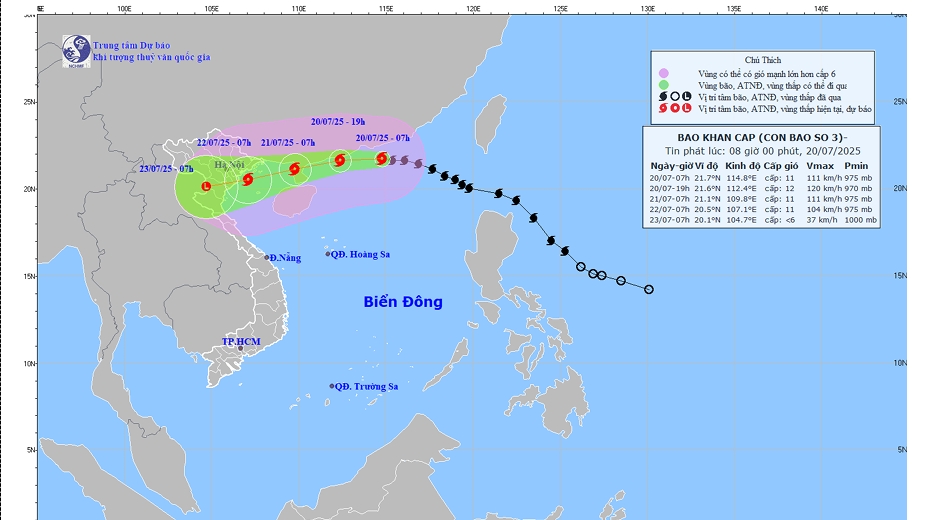Image resolution: width=925 pixels, height=520 pixels.
Task: Click the purple circle legend swatch
Action: pyautogui.click(x=664, y=74)
